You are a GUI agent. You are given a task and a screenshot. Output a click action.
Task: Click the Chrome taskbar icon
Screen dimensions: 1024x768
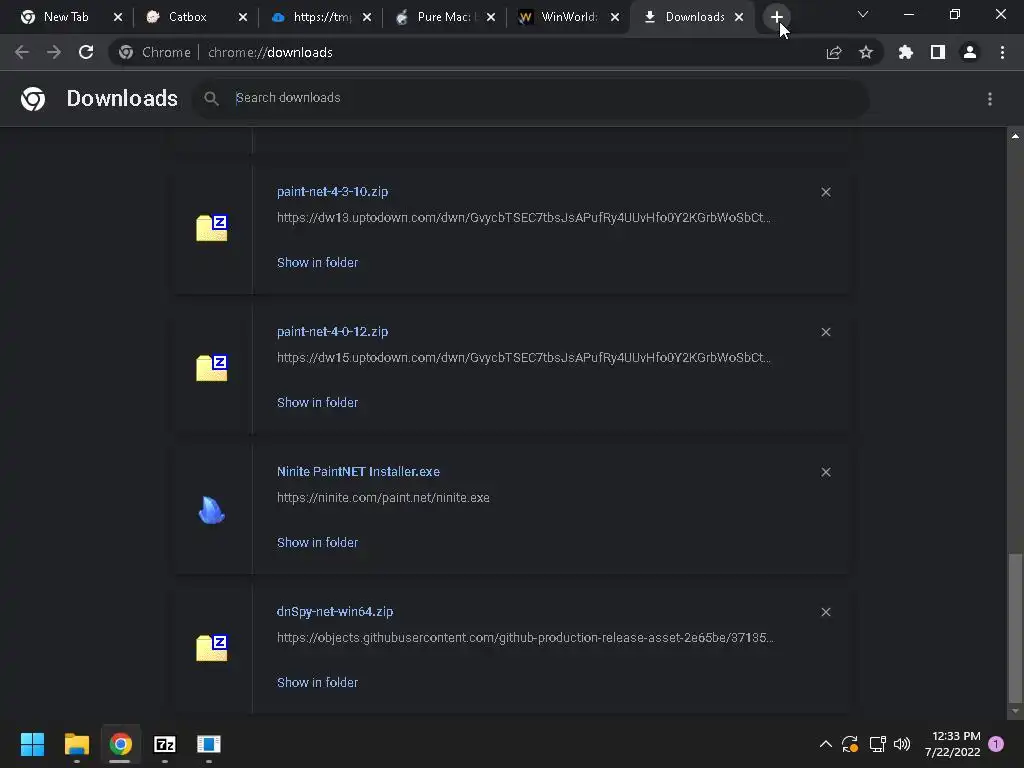pyautogui.click(x=120, y=744)
